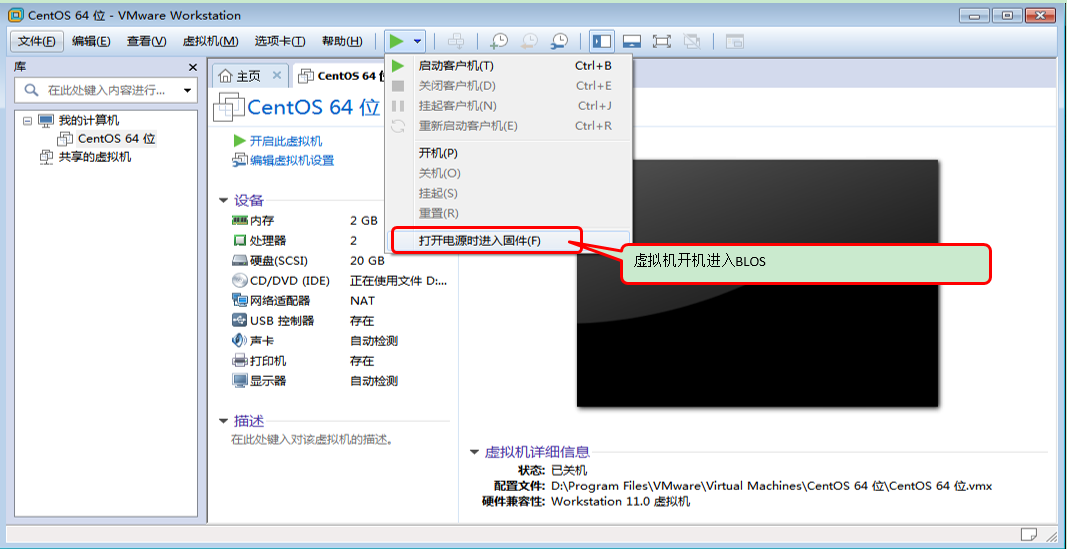Open the 选项卡(T) menu

280,41
